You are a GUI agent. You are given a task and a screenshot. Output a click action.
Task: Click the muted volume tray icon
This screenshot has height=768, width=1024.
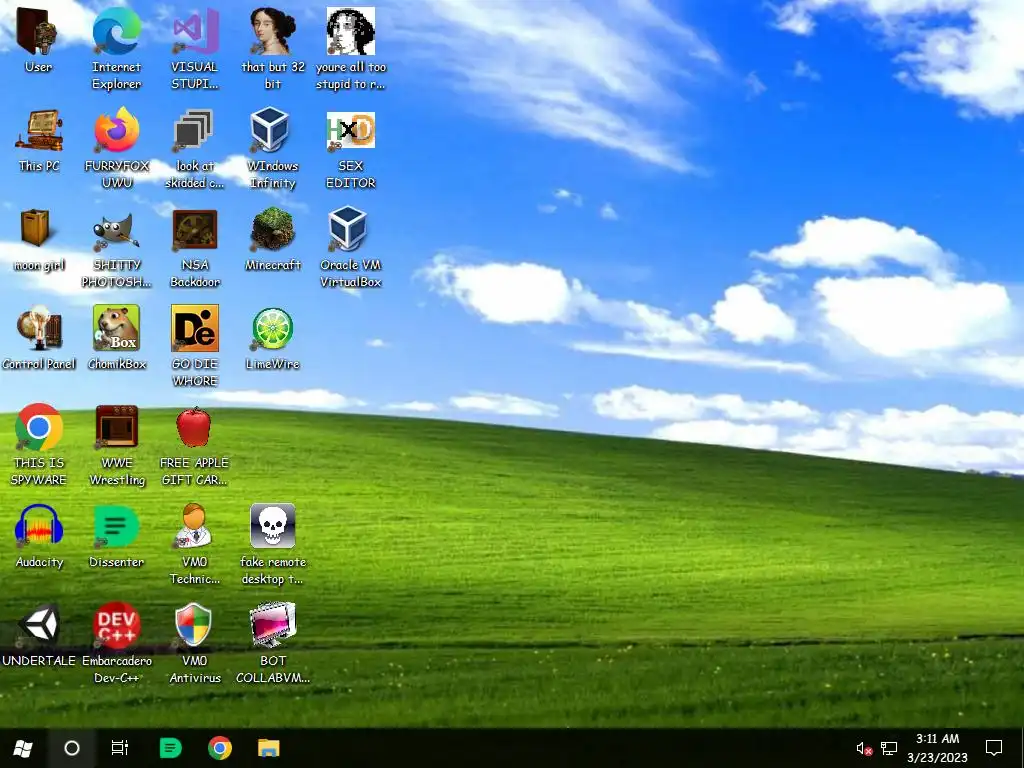(x=864, y=749)
